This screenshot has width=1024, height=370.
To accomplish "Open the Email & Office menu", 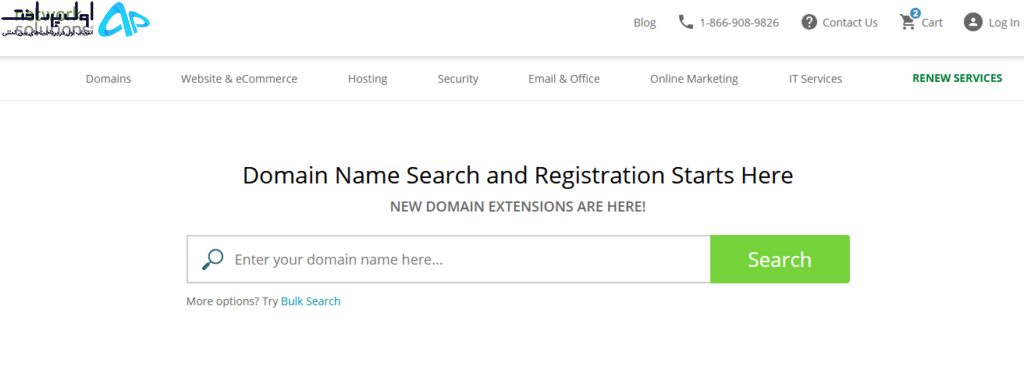I will click(x=564, y=79).
